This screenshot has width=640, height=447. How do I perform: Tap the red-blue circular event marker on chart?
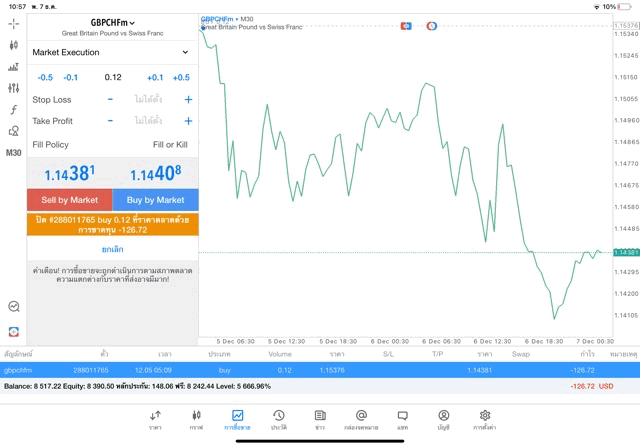431,26
